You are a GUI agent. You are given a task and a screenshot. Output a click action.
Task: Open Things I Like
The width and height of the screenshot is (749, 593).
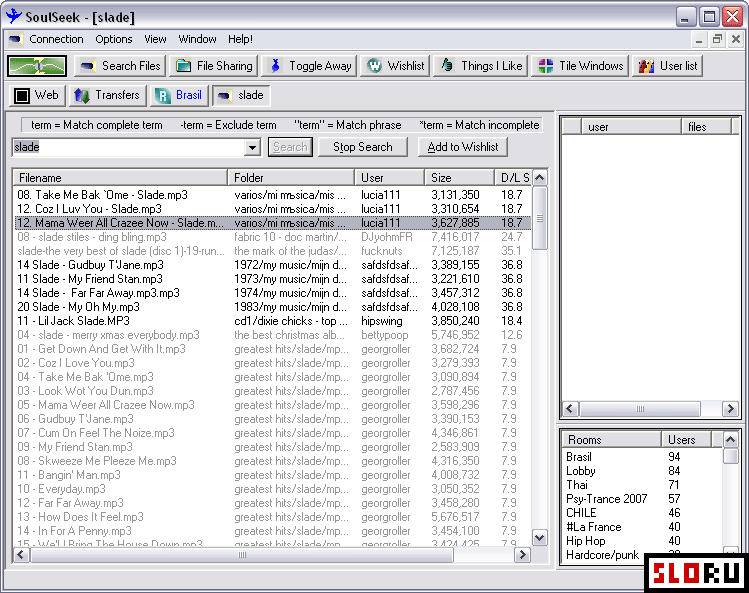tap(482, 66)
